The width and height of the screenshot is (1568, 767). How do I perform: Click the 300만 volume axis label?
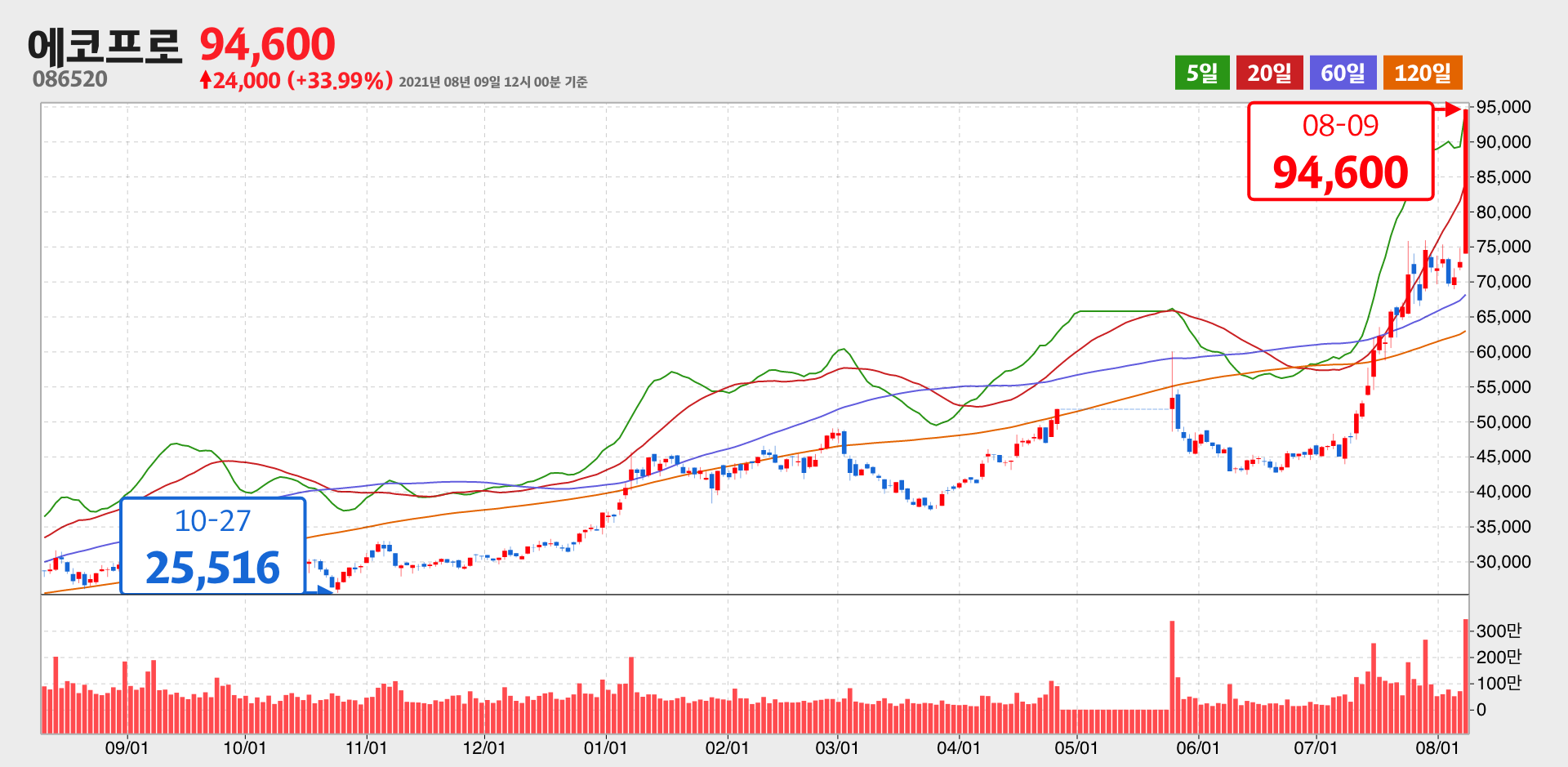(1499, 631)
